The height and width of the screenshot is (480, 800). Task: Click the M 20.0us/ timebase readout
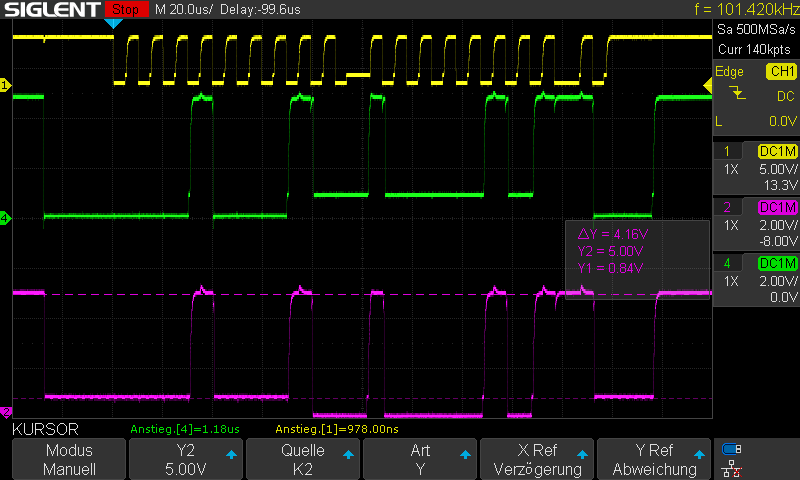184,9
